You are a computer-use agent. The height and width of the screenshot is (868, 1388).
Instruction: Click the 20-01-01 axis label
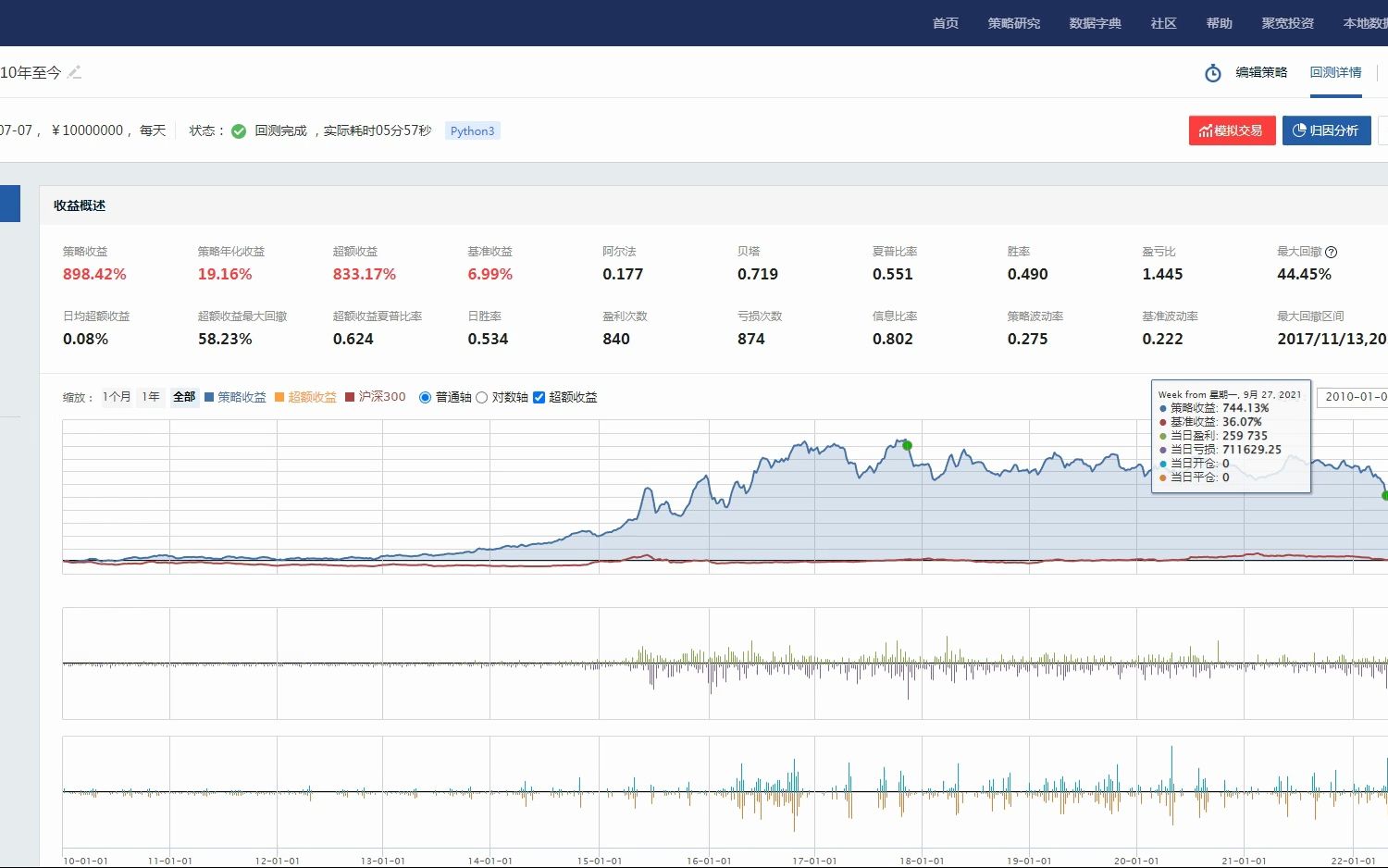[x=1136, y=861]
